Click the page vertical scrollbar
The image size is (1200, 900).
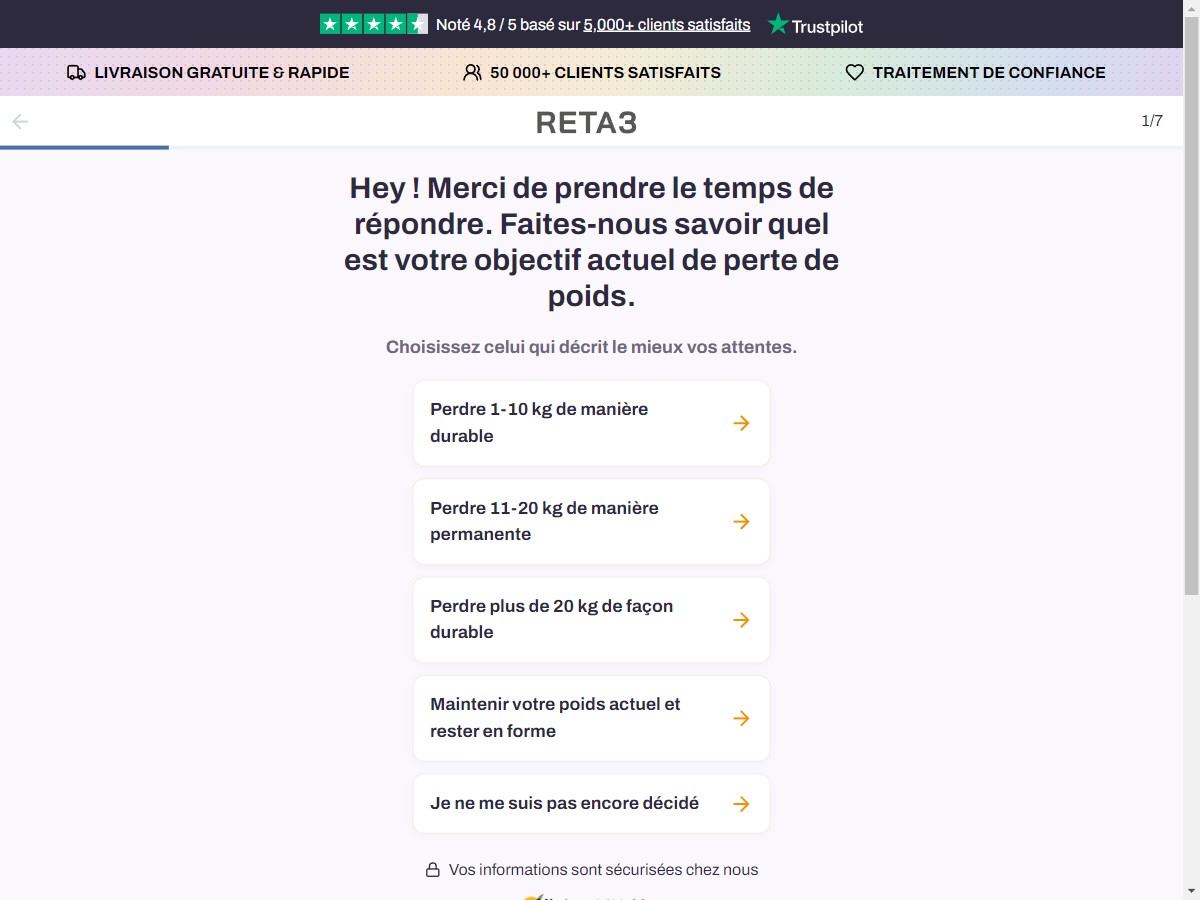[1192, 450]
